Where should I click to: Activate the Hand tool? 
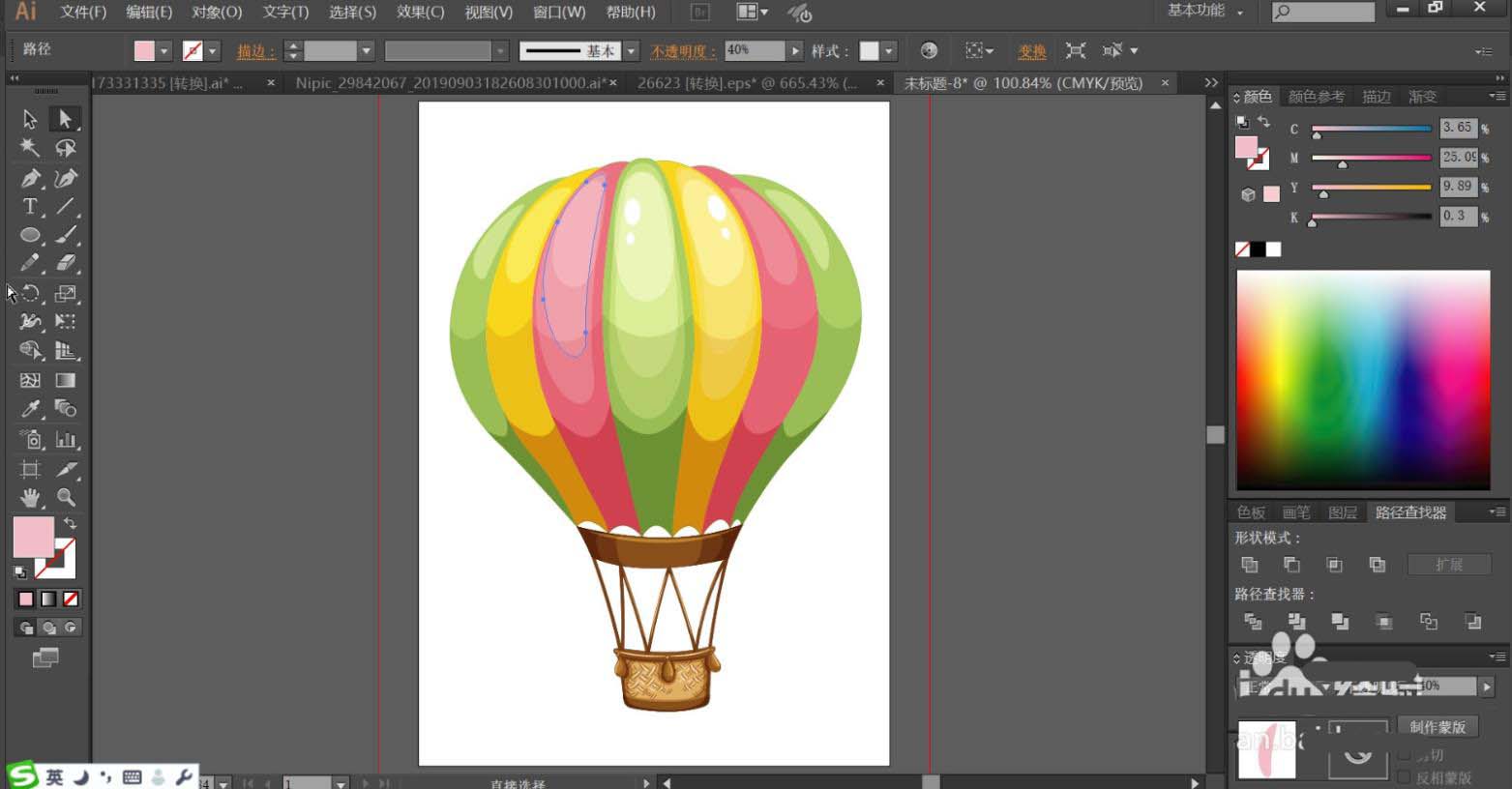pyautogui.click(x=30, y=498)
